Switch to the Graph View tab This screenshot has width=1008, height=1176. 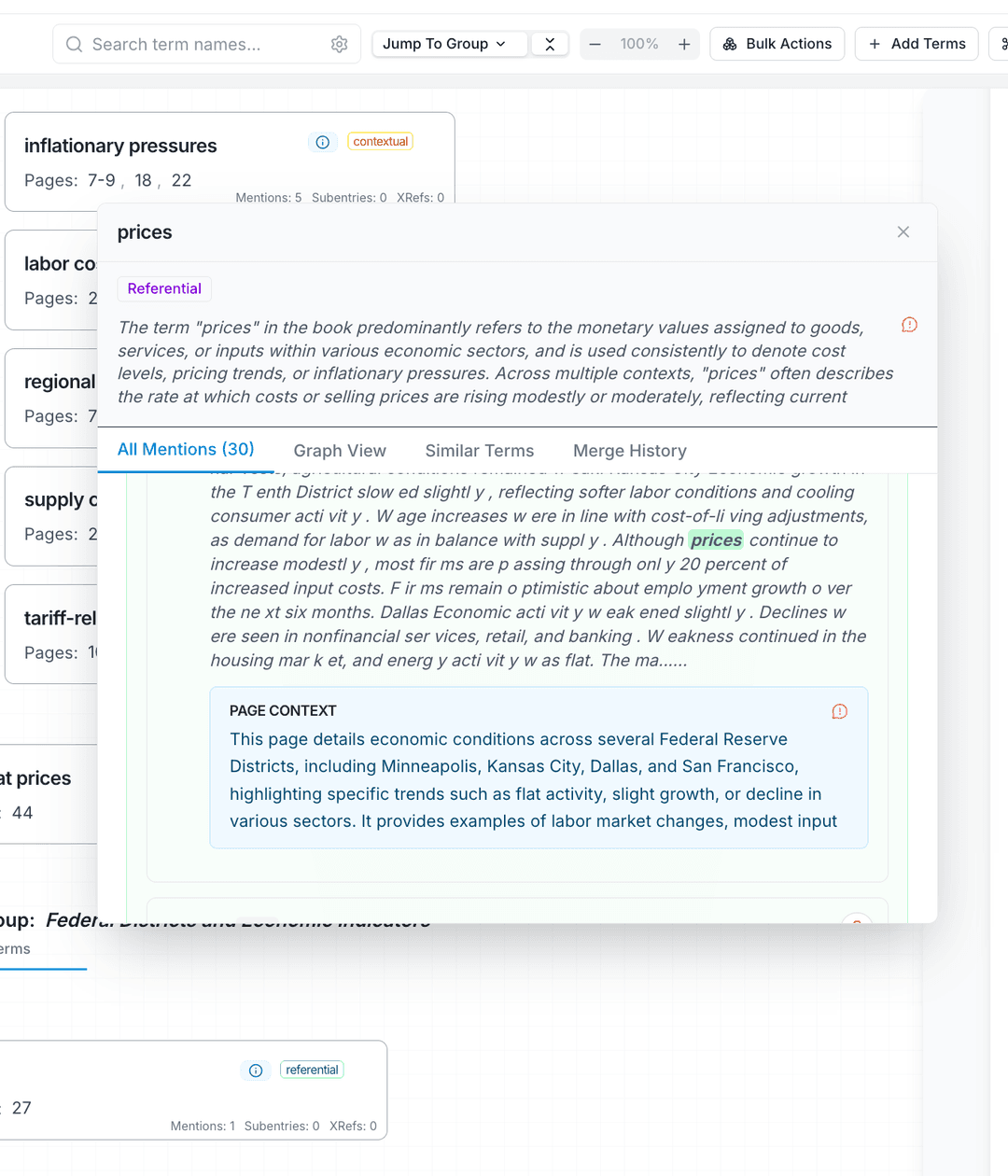click(340, 451)
